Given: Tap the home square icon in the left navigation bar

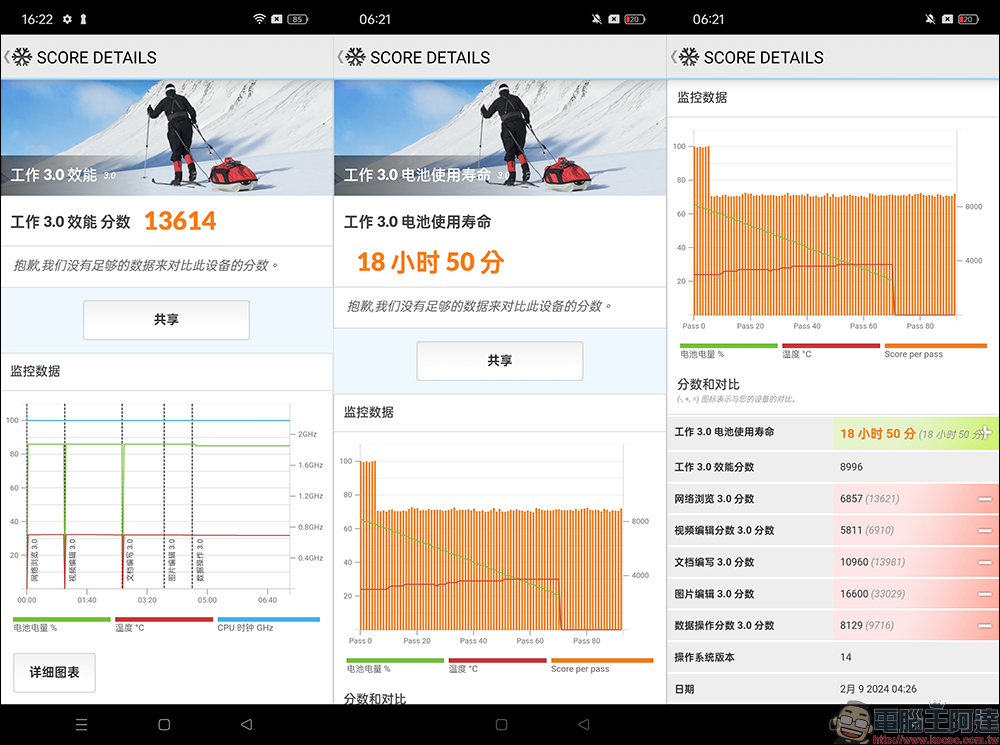Looking at the screenshot, I should click(x=164, y=725).
